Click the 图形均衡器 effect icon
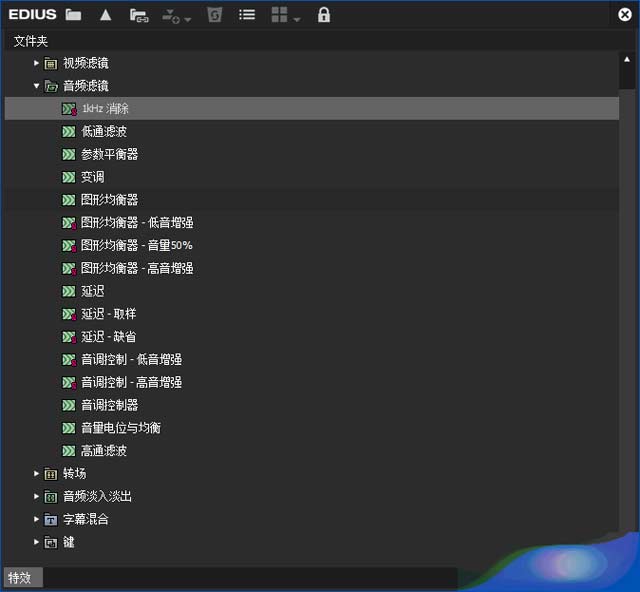Image resolution: width=640 pixels, height=592 pixels. point(69,200)
